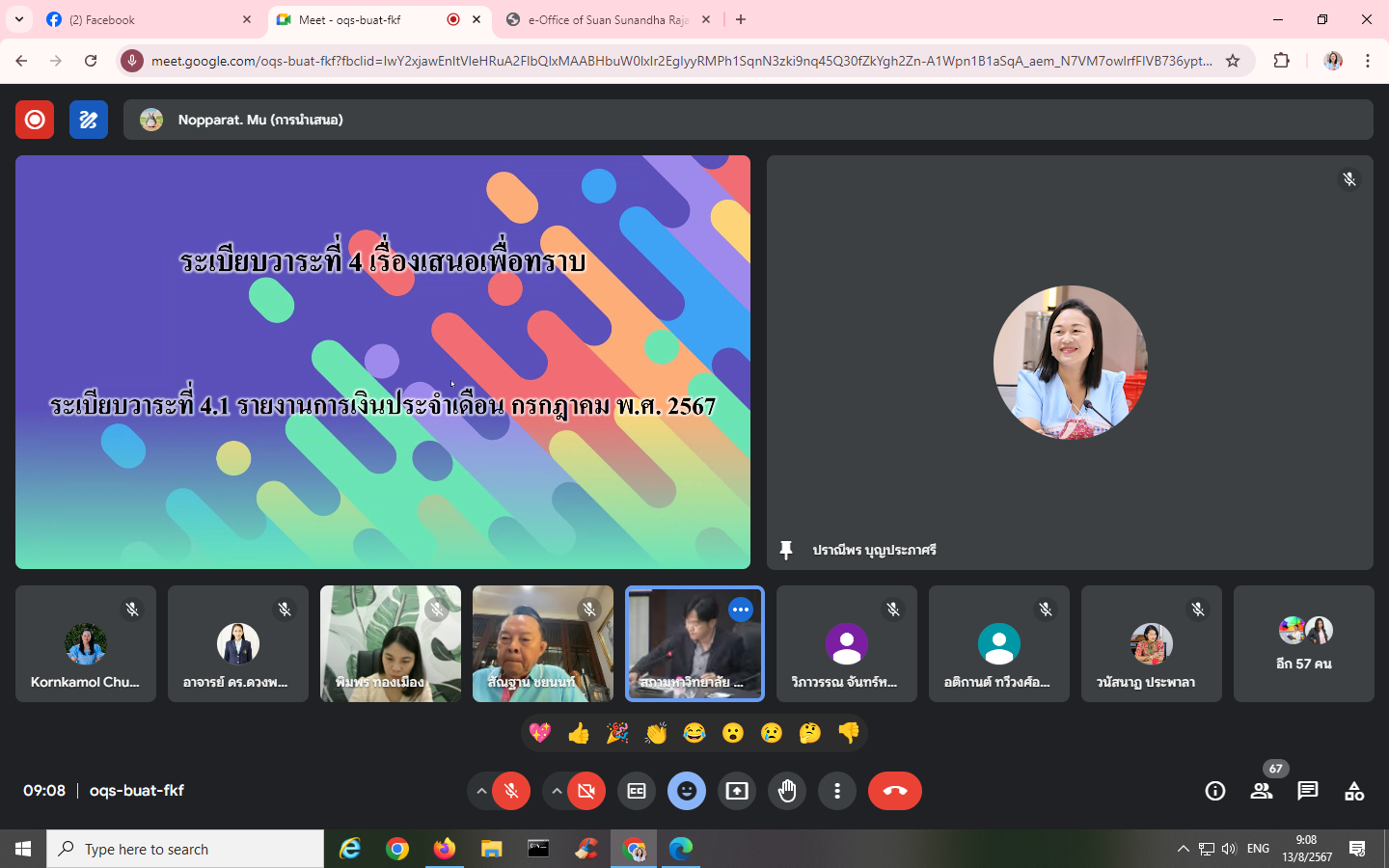1389x868 pixels.
Task: Unmute the microphone
Action: (511, 791)
